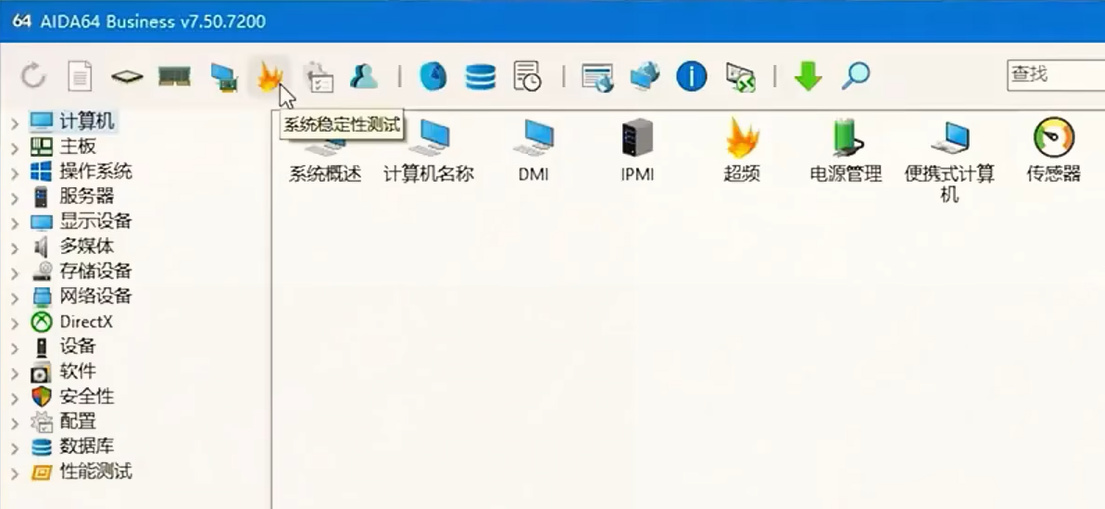Viewport: 1105px width, 509px height.
Task: Focus the 查找 search field
Action: click(1056, 75)
